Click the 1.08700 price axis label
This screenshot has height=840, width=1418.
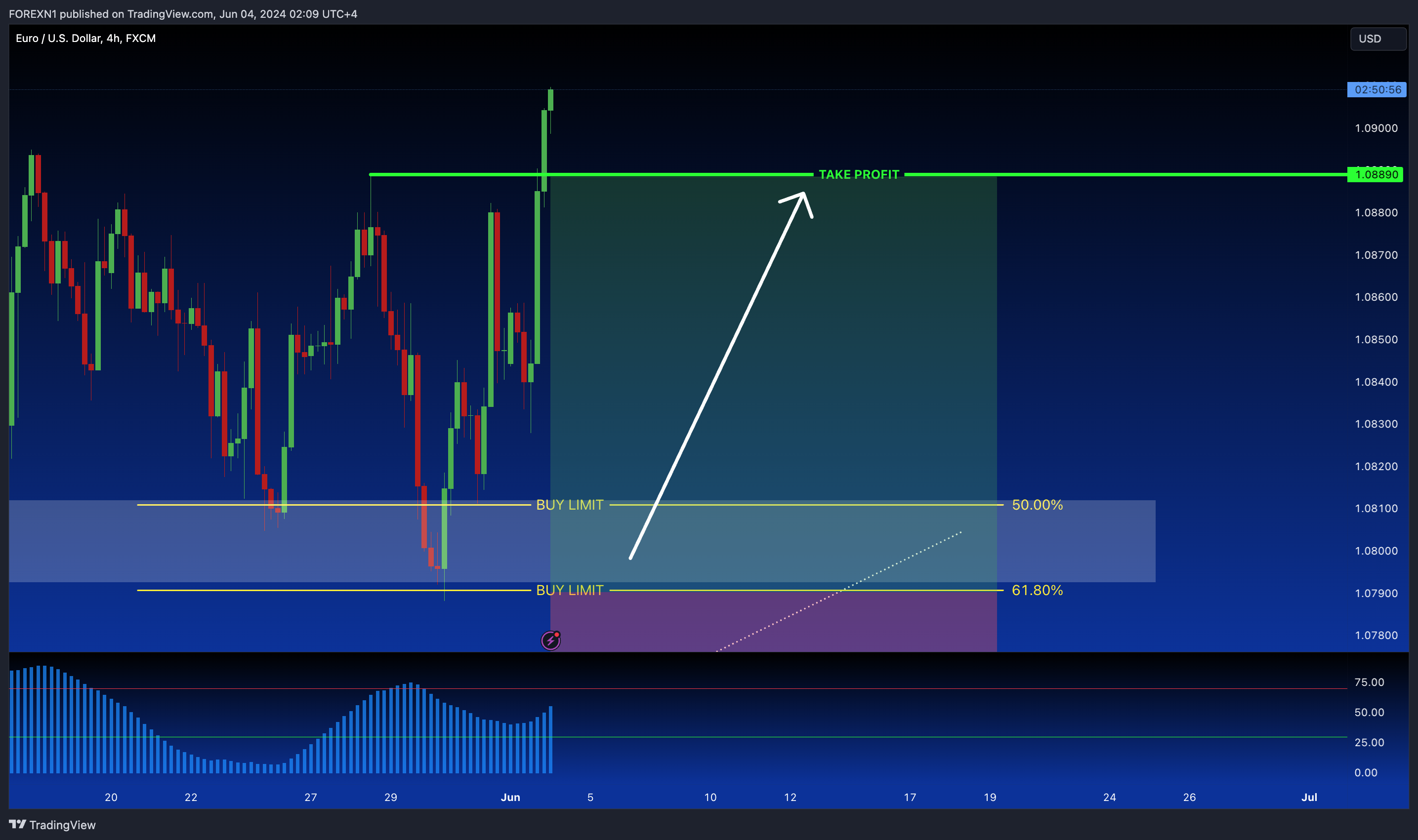[1376, 255]
